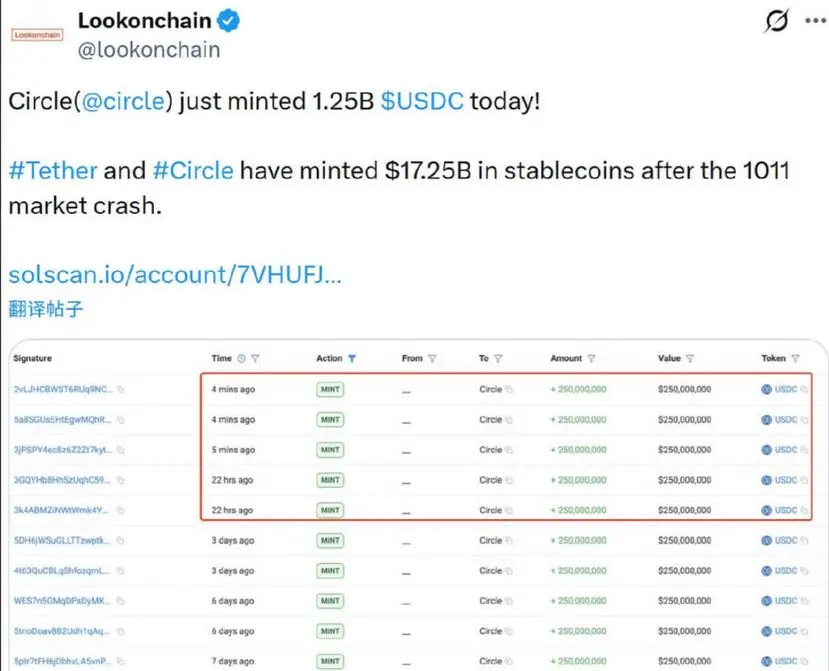Image resolution: width=829 pixels, height=671 pixels.
Task: Click the first row MINT badge
Action: 330,389
